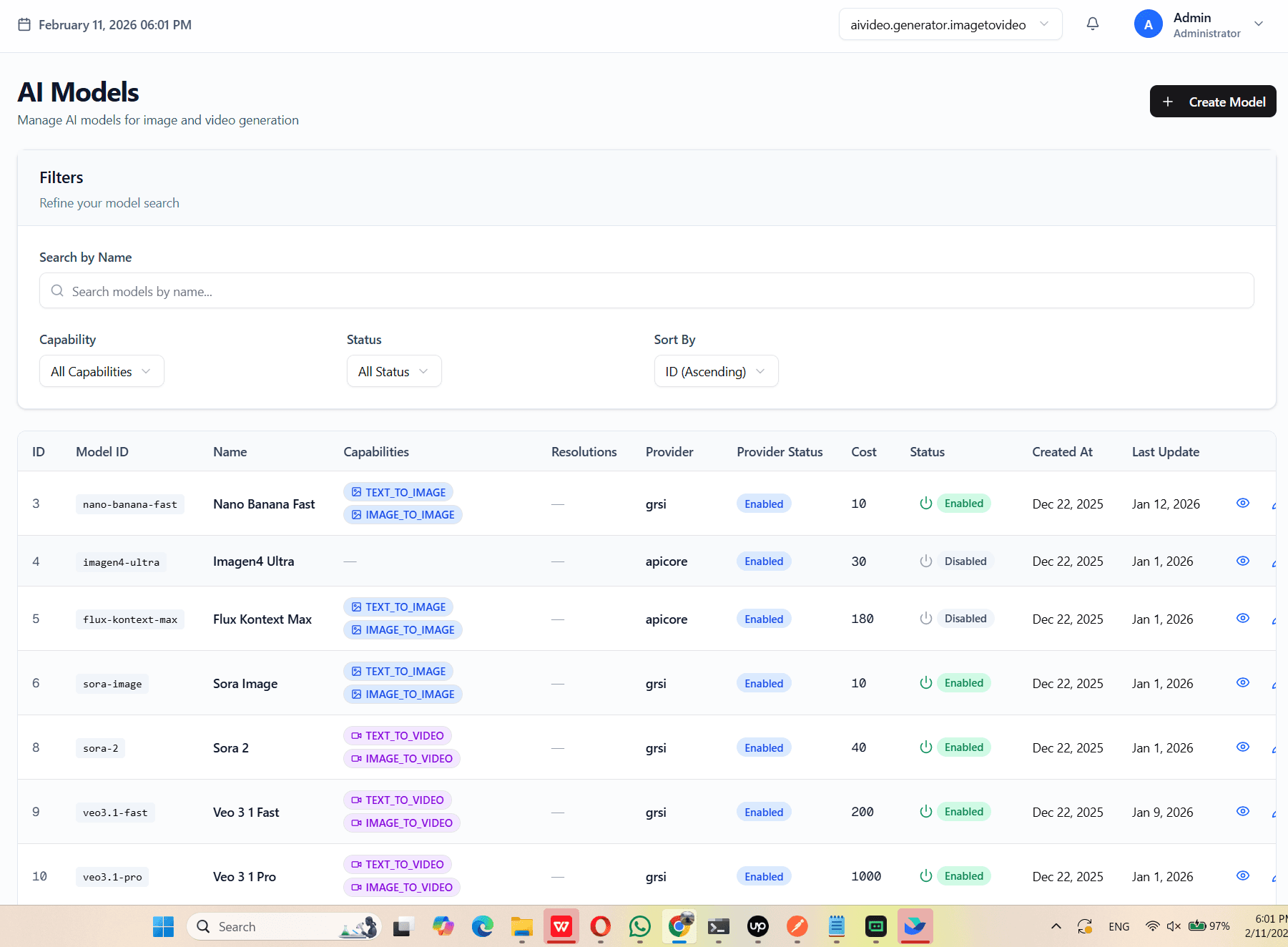Click the Admin avatar icon
Viewport: 1288px width, 947px height.
(x=1148, y=24)
